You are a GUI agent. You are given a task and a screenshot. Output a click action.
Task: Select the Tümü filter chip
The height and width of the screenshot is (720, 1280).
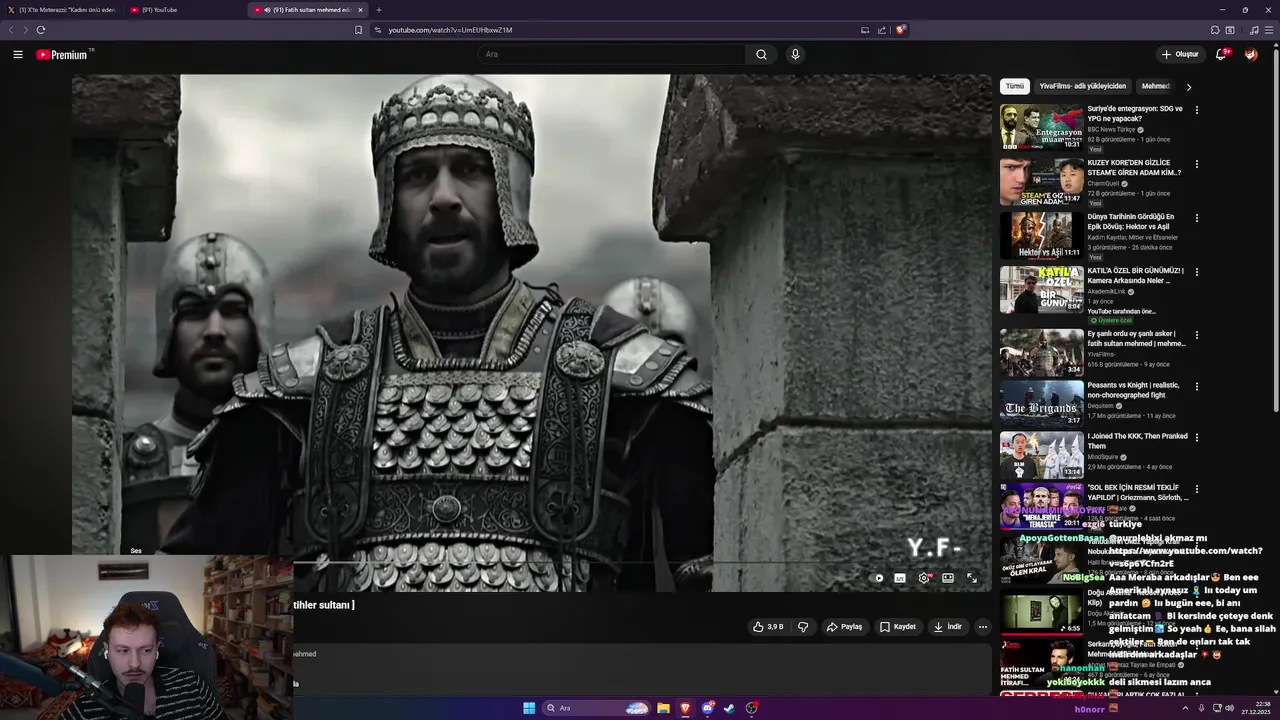1015,86
